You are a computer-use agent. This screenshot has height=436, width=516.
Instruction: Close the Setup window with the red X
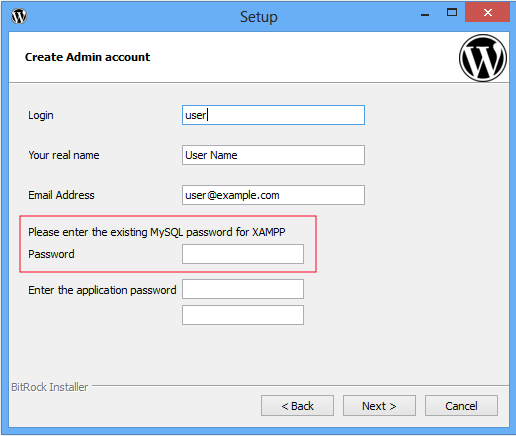pyautogui.click(x=487, y=13)
